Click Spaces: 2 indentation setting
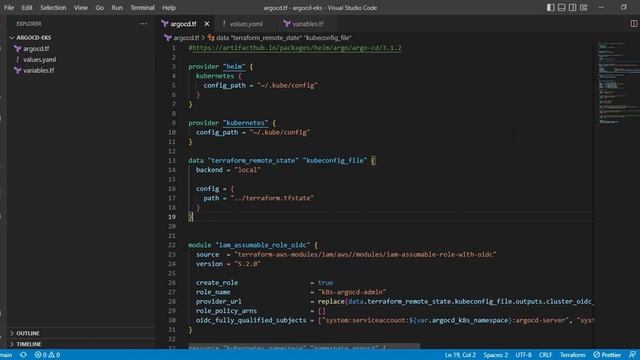The image size is (640, 360). (x=496, y=355)
